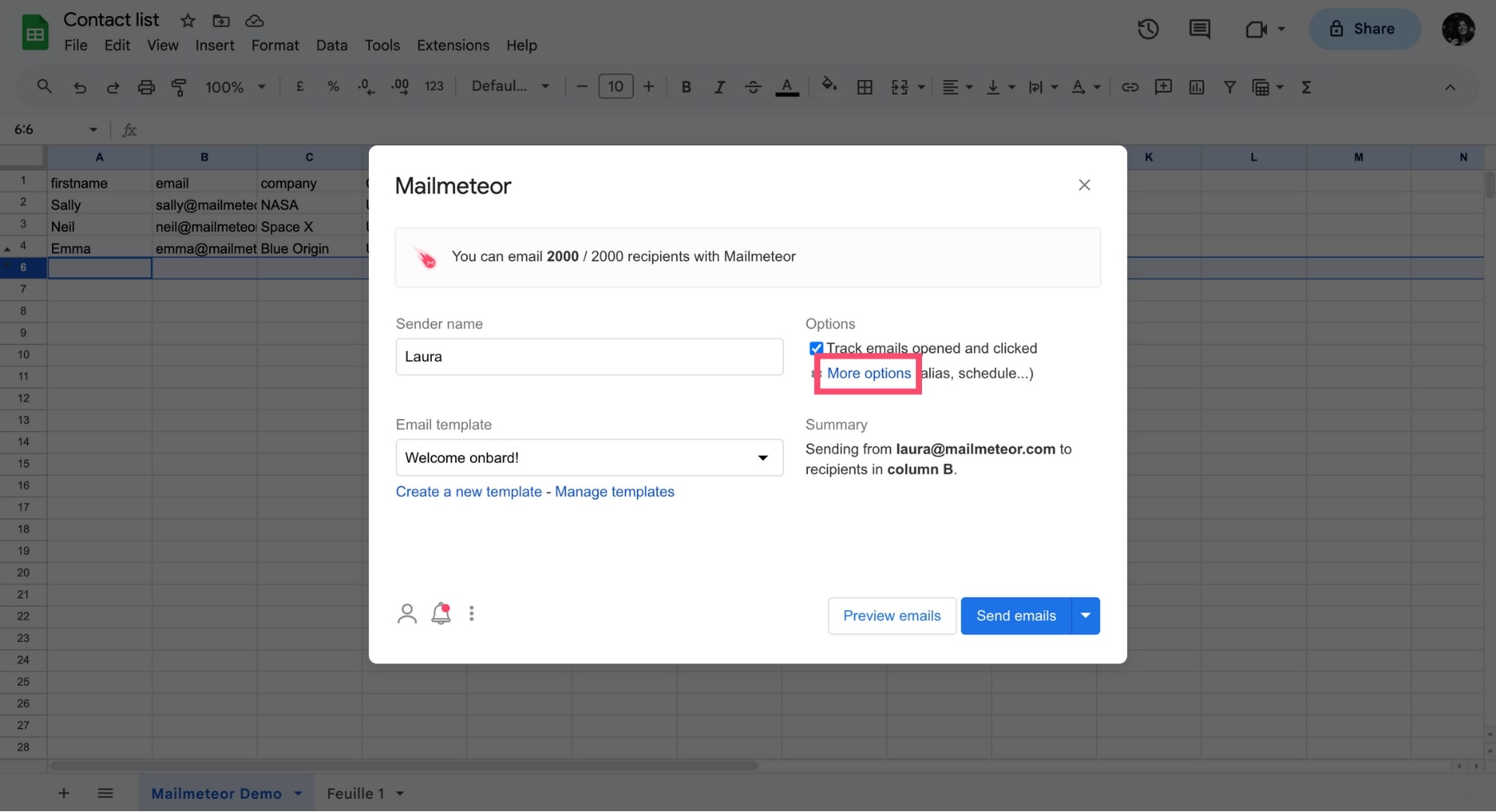
Task: Increase decimal places
Action: click(400, 87)
